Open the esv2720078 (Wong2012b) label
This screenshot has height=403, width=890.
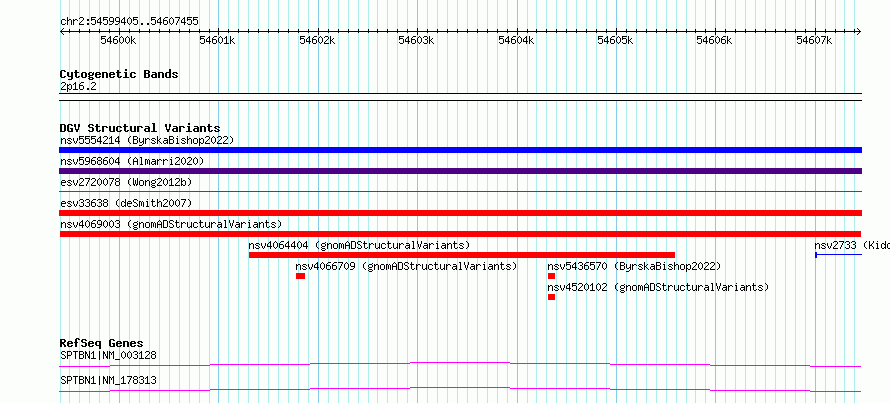127,182
